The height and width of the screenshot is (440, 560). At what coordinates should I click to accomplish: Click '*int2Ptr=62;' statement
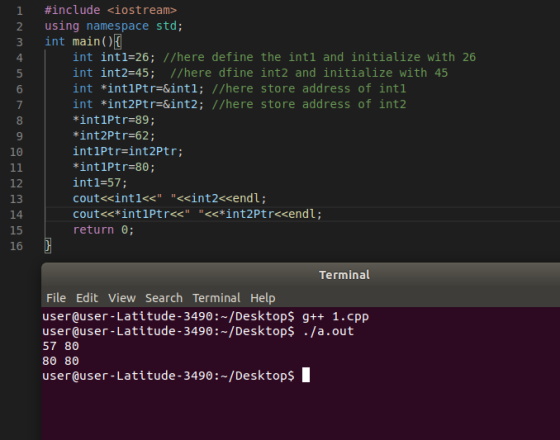tap(114, 136)
